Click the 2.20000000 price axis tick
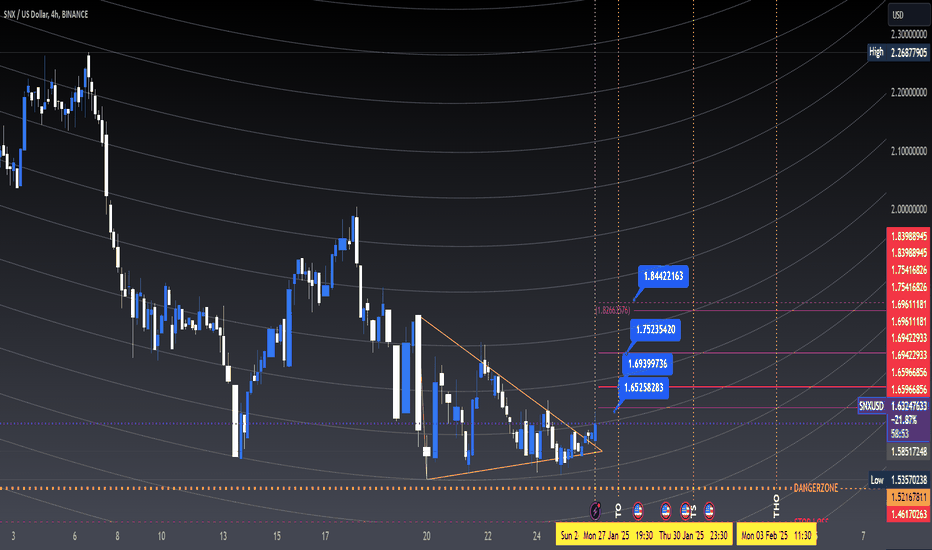The width and height of the screenshot is (932, 550). point(909,93)
